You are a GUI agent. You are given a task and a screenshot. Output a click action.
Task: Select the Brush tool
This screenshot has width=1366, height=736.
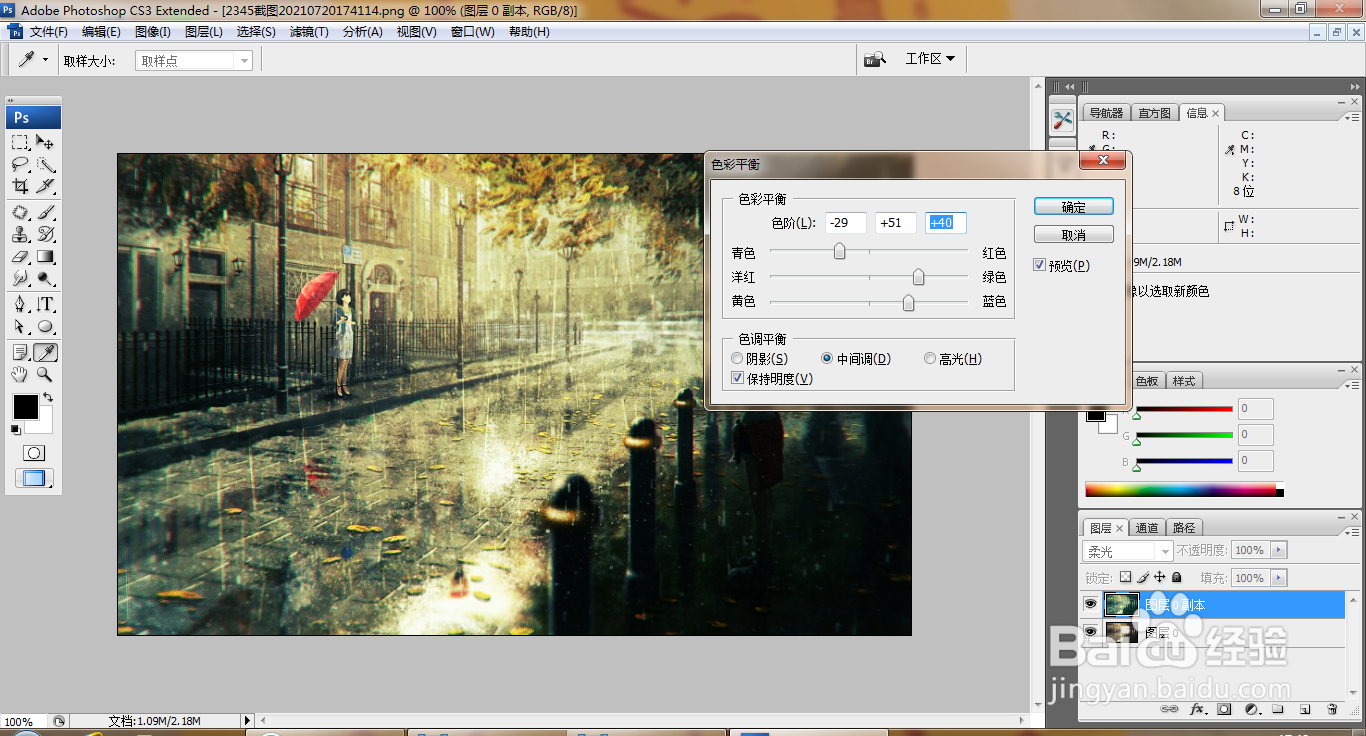point(45,212)
